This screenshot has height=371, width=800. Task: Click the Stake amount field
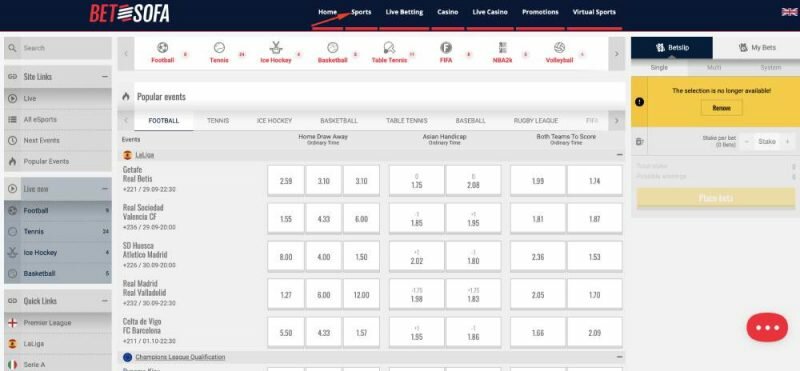767,142
